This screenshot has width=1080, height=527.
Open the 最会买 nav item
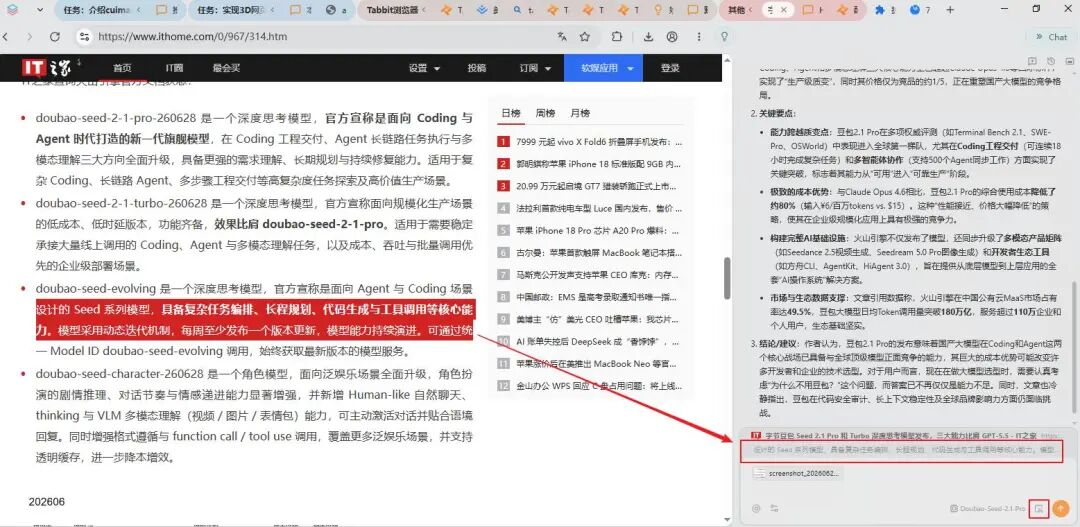[x=227, y=68]
